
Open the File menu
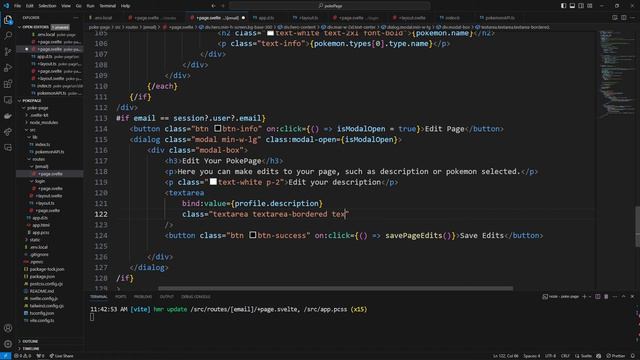[17, 6]
